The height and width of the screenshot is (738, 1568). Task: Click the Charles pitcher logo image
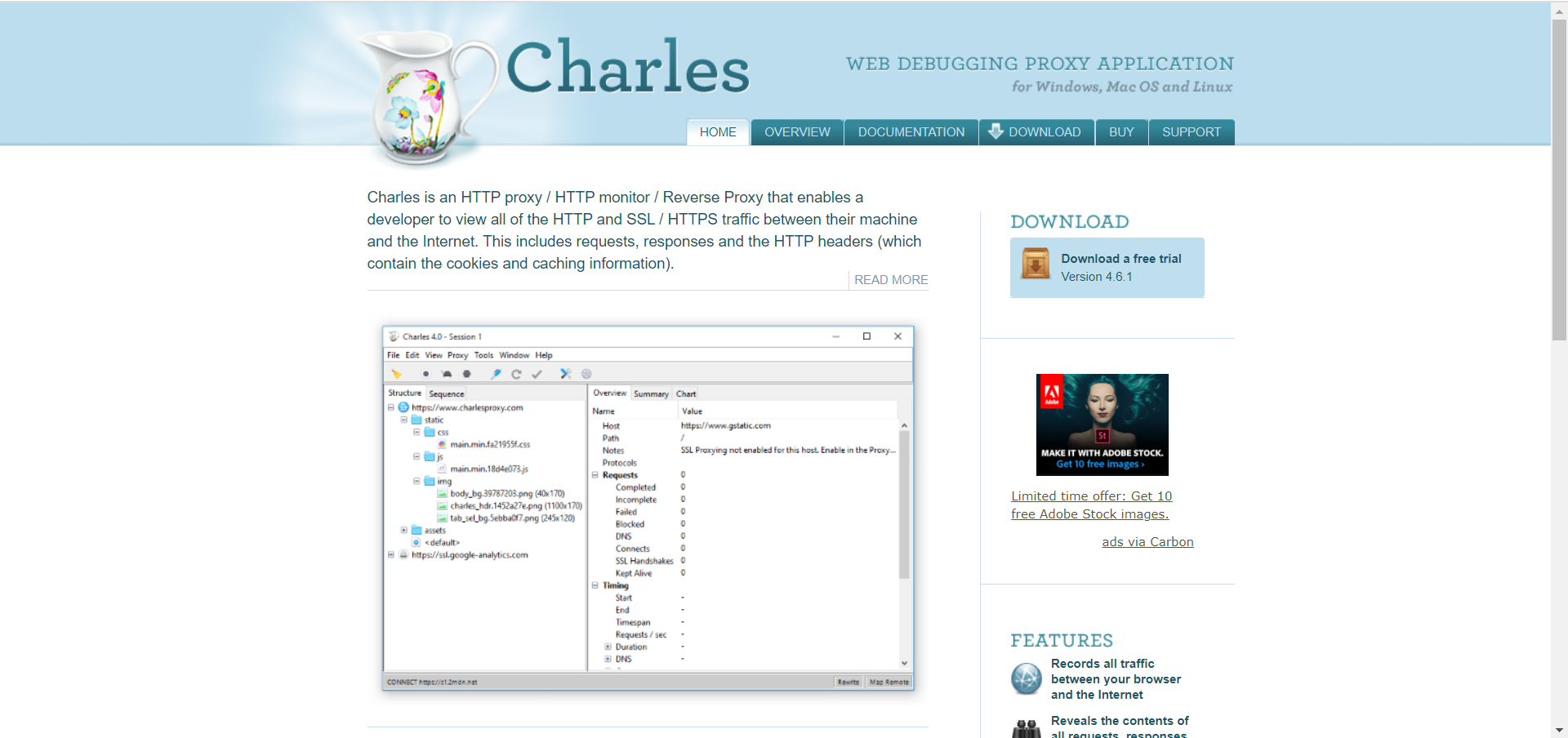point(426,96)
